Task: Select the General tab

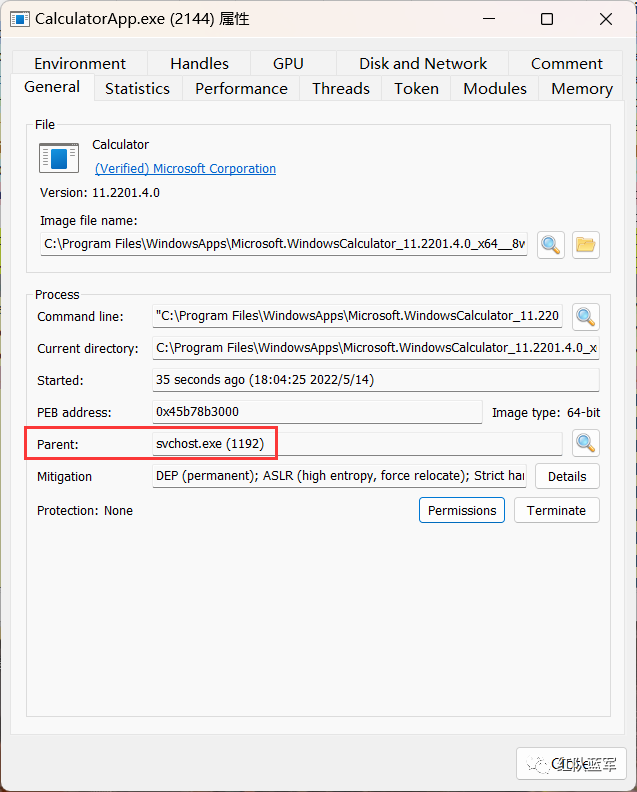Action: (x=52, y=87)
